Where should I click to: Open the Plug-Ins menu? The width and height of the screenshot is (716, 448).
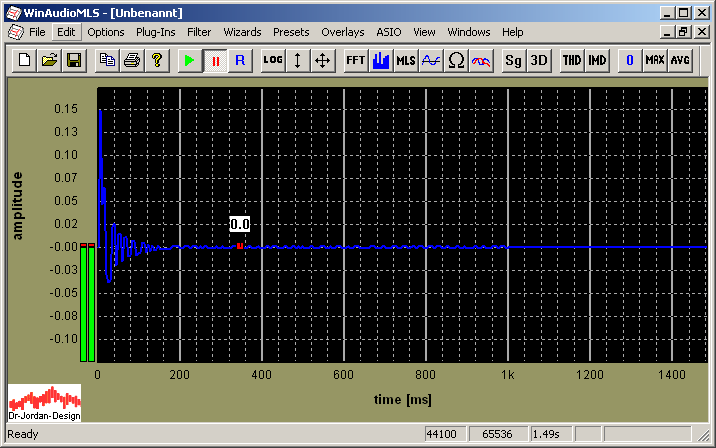pos(155,32)
